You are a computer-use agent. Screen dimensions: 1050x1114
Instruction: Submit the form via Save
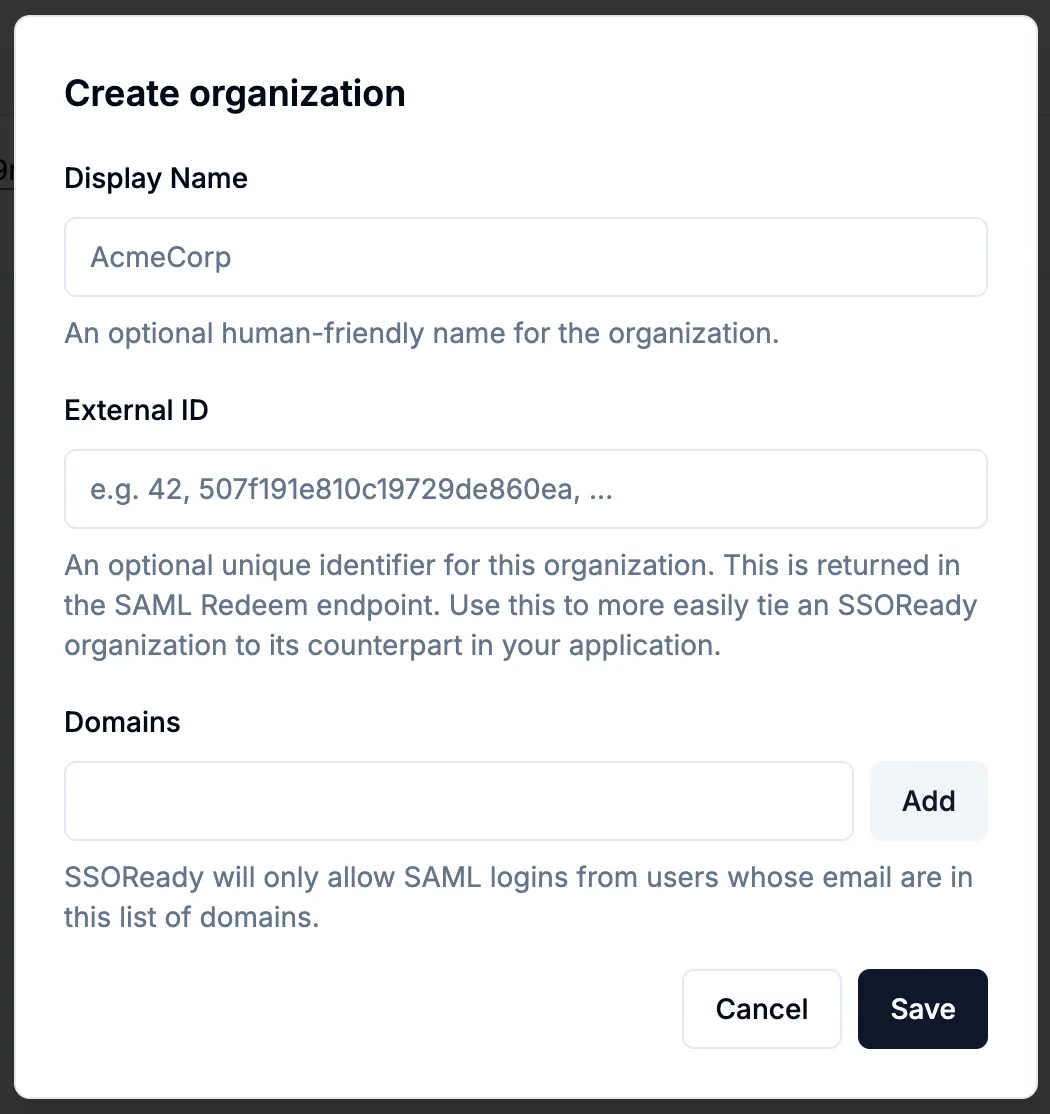pyautogui.click(x=921, y=1008)
